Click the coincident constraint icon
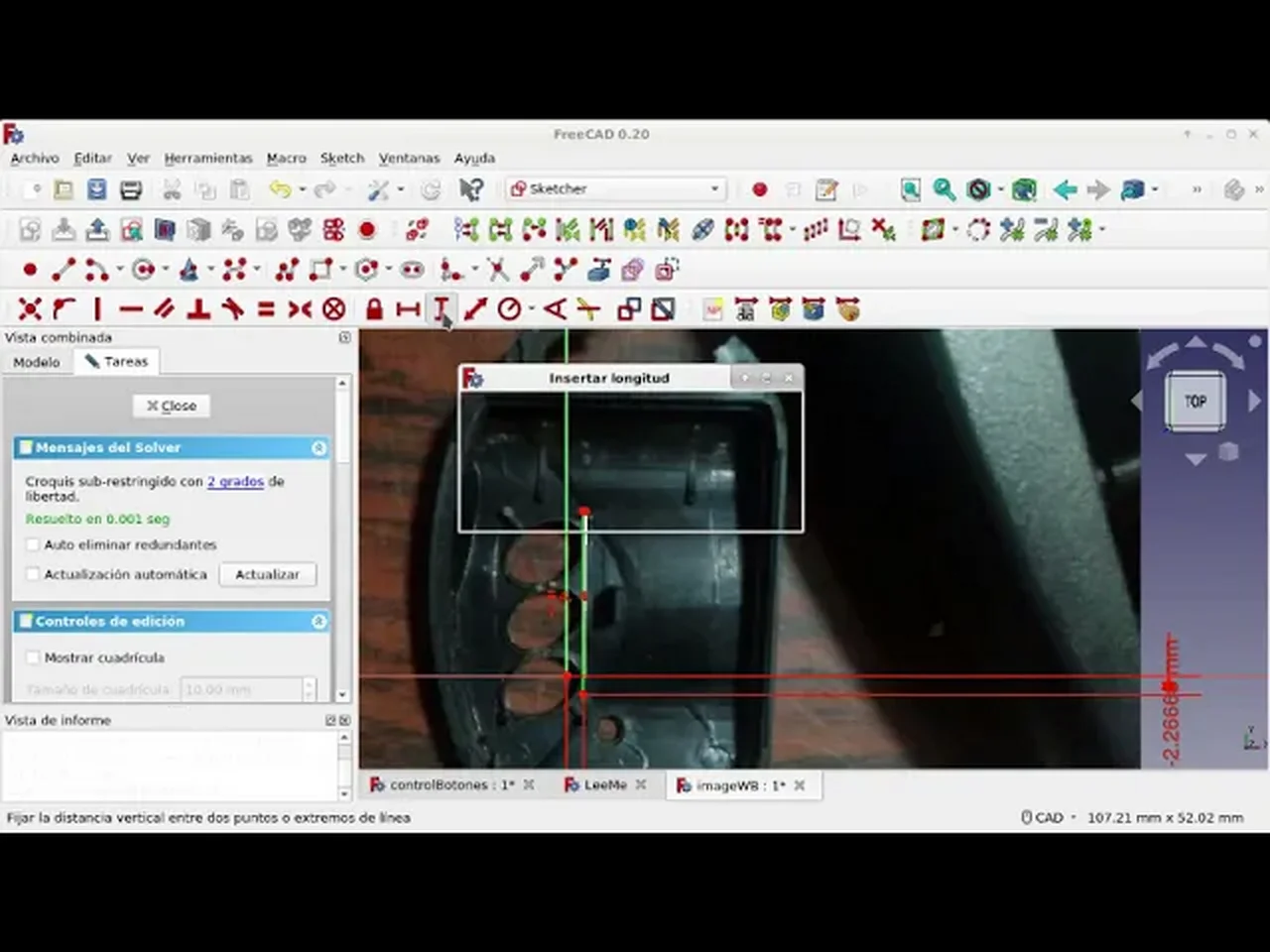Viewport: 1270px width, 952px height. pyautogui.click(x=30, y=309)
